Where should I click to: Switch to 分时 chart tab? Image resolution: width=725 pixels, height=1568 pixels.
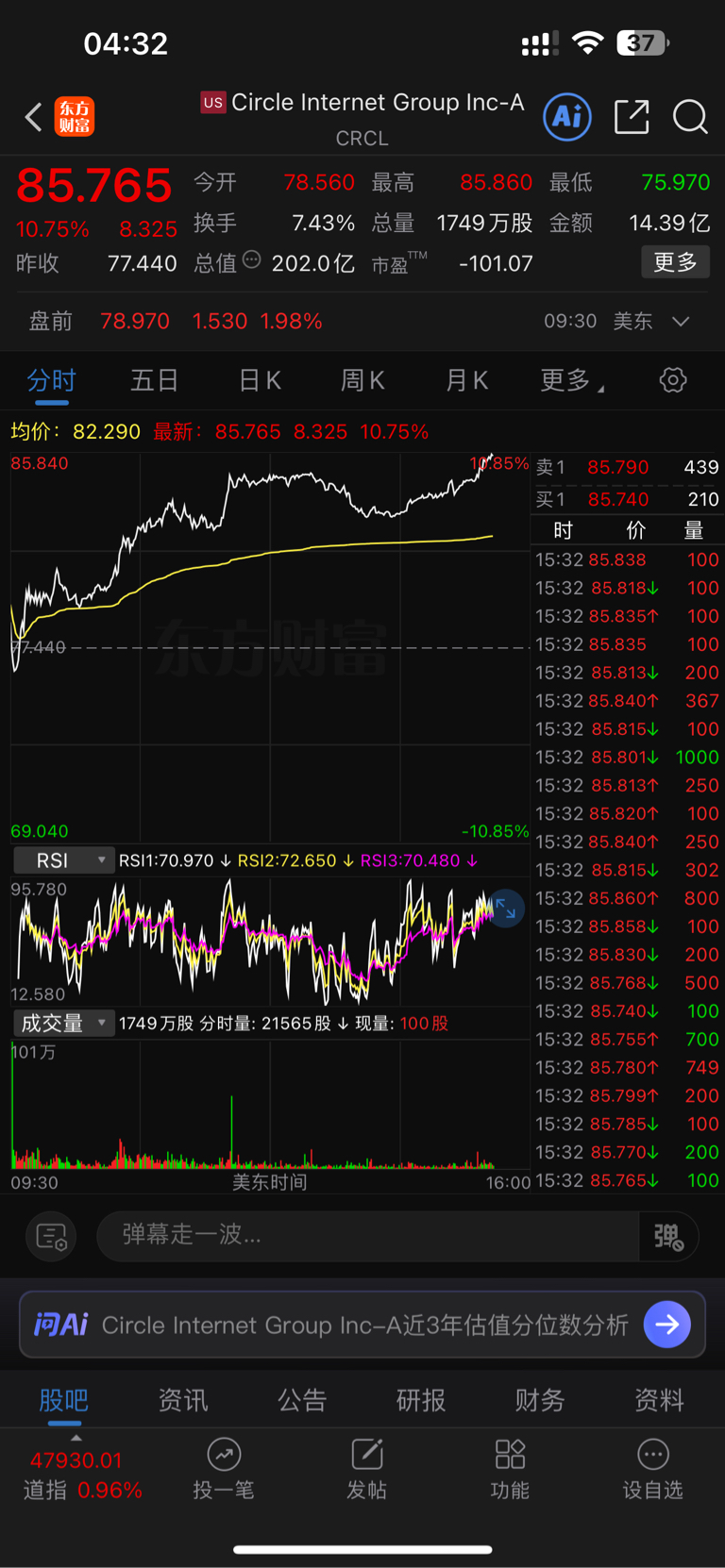coord(51,380)
